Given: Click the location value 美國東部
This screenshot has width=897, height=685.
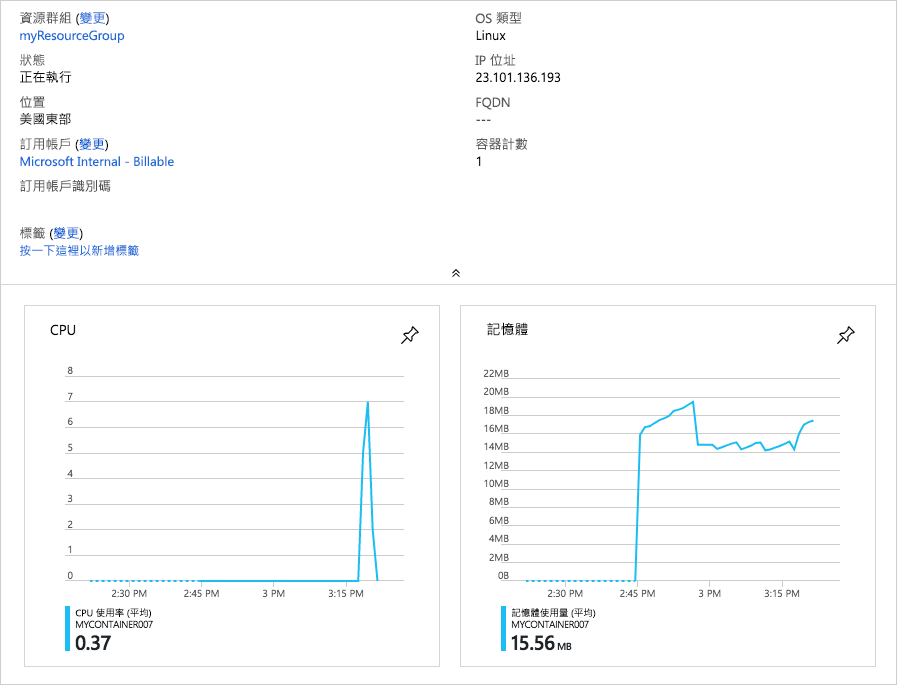Looking at the screenshot, I should coord(46,119).
